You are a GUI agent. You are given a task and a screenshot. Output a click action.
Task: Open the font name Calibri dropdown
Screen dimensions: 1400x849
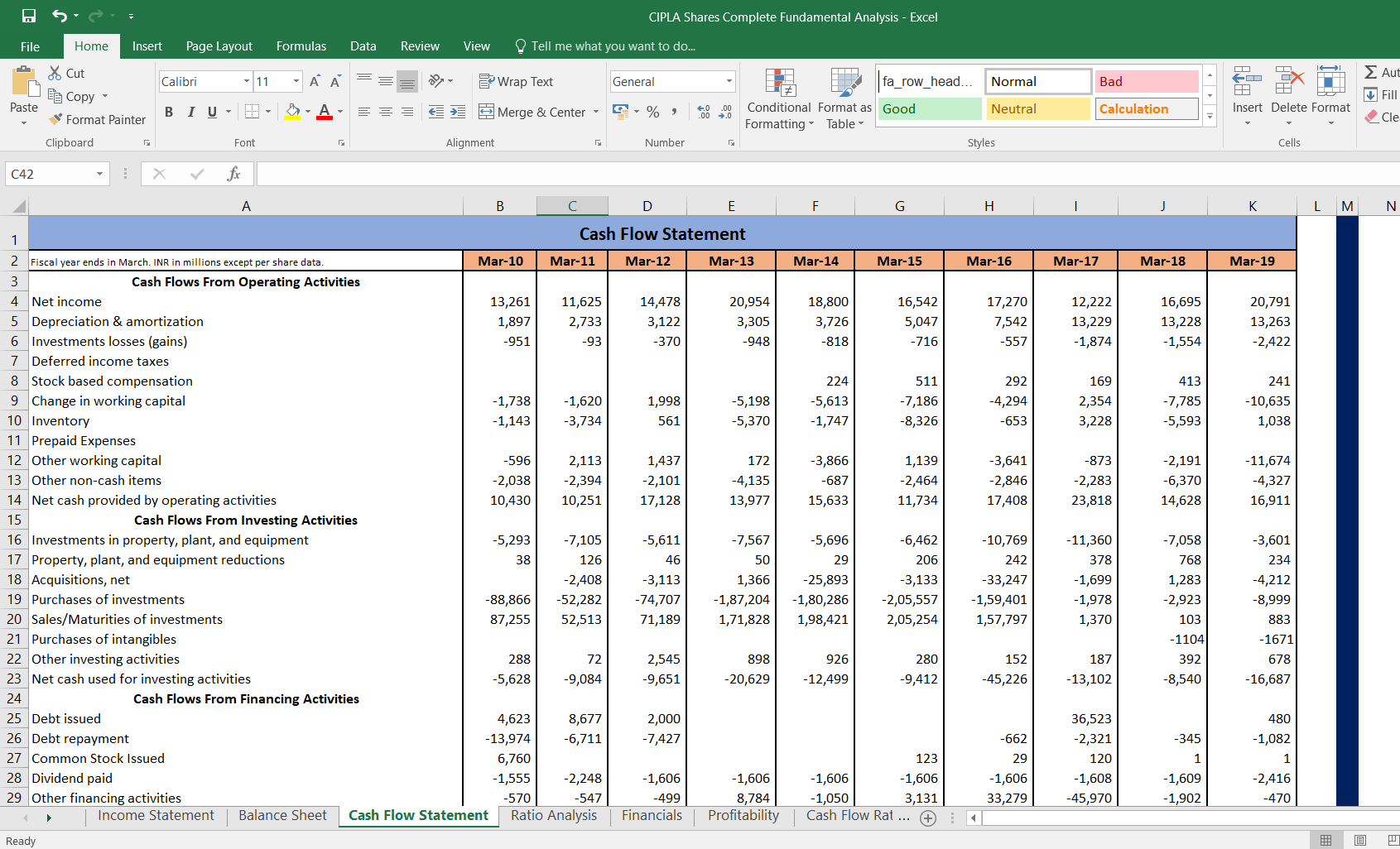tap(247, 81)
